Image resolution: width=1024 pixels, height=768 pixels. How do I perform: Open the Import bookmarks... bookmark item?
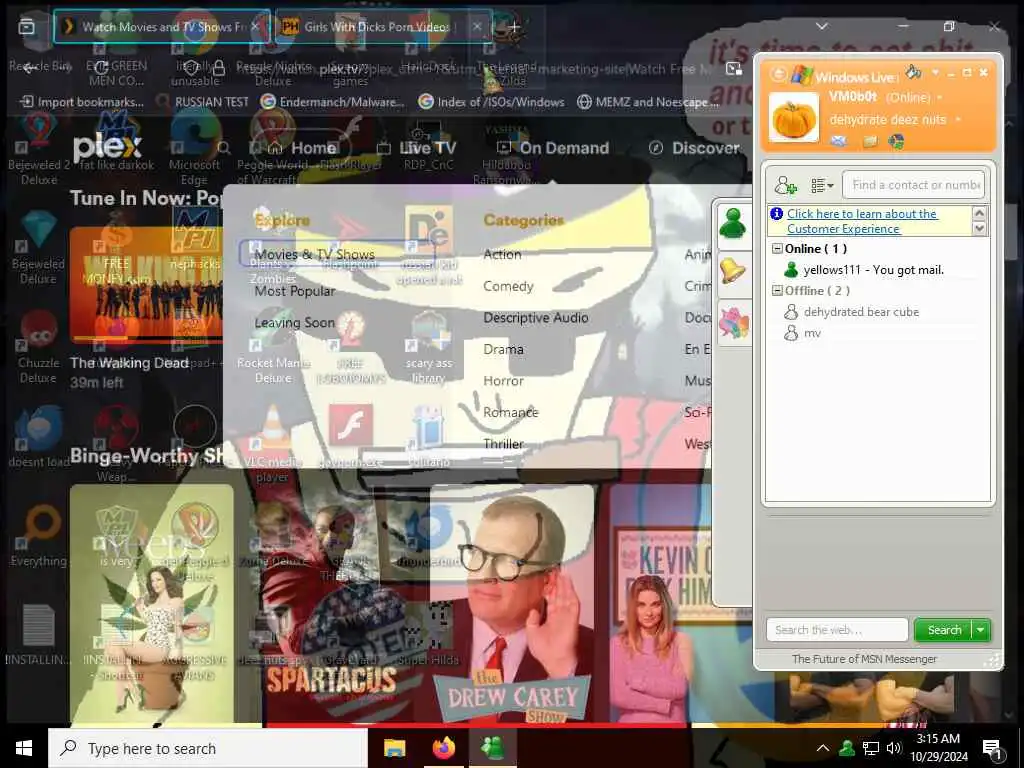[82, 102]
